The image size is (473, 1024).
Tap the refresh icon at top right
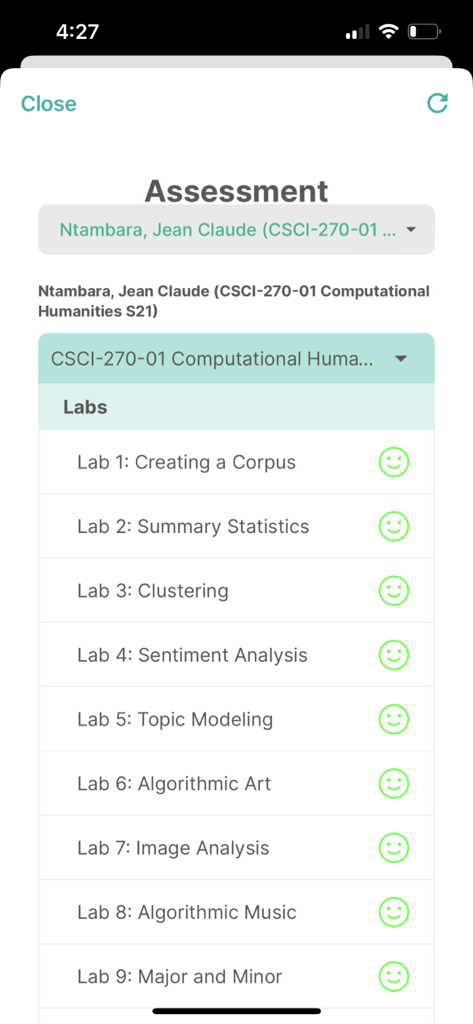coord(437,103)
